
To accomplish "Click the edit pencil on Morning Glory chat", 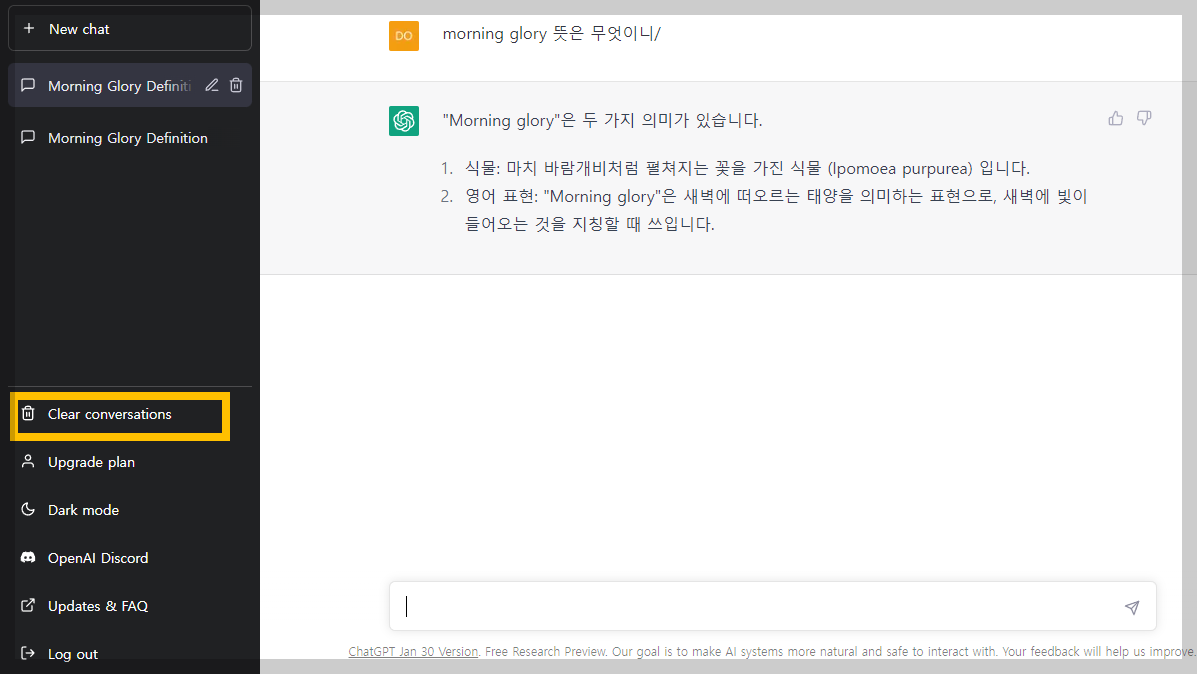I will pyautogui.click(x=211, y=85).
